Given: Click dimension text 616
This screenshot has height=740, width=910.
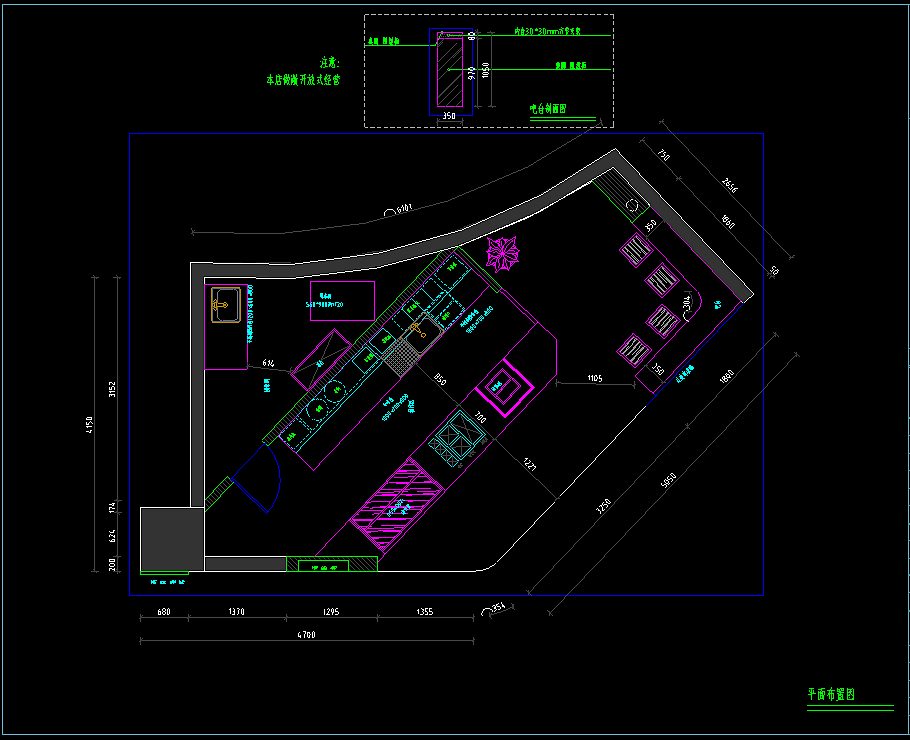Looking at the screenshot, I should pyautogui.click(x=268, y=363).
